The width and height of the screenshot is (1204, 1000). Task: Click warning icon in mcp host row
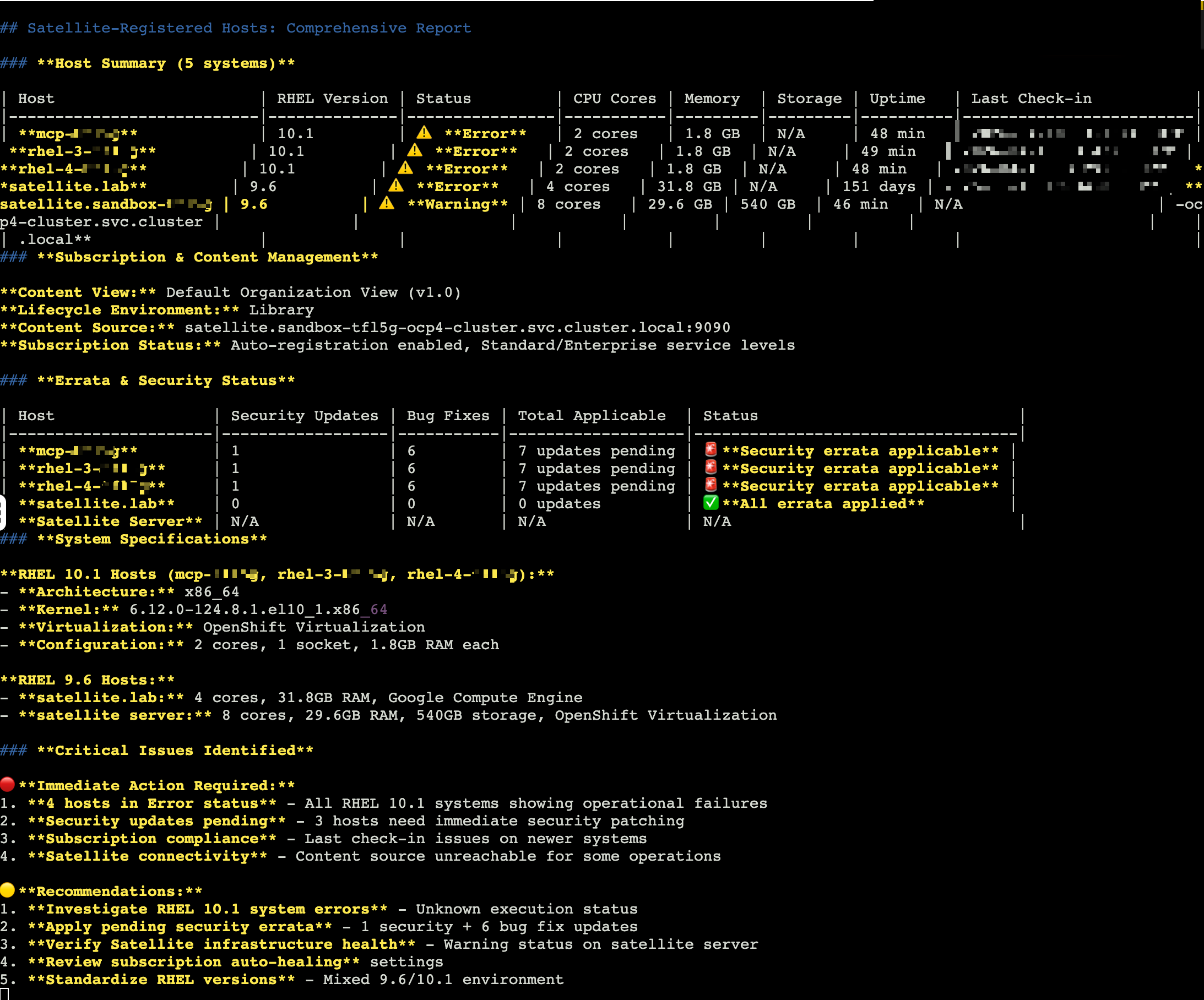coord(424,133)
